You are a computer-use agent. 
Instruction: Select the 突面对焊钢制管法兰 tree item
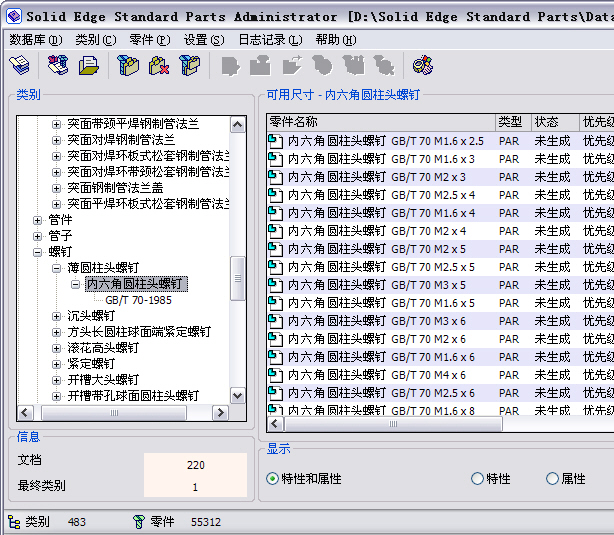(x=121, y=140)
